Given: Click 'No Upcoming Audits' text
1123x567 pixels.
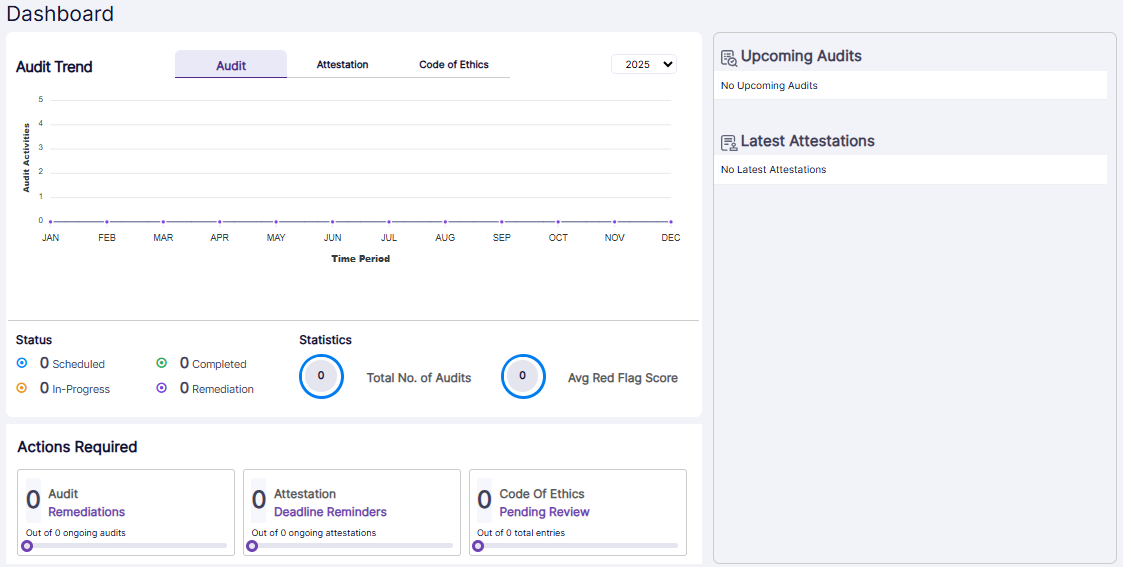Looking at the screenshot, I should tap(769, 85).
